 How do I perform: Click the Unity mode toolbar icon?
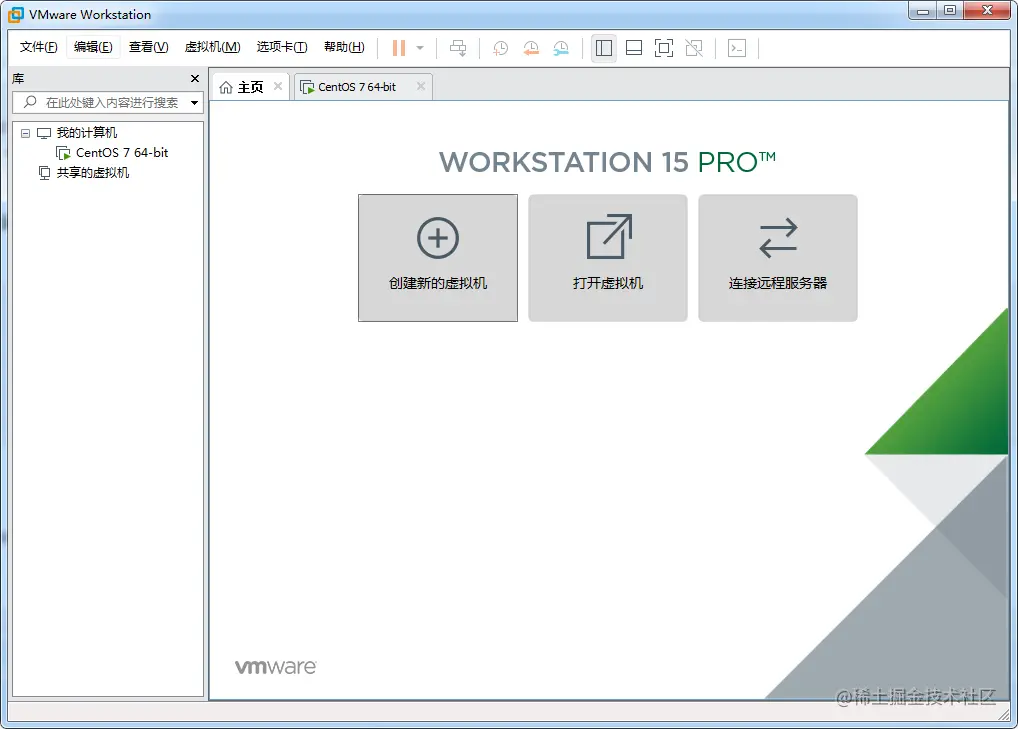(x=694, y=48)
